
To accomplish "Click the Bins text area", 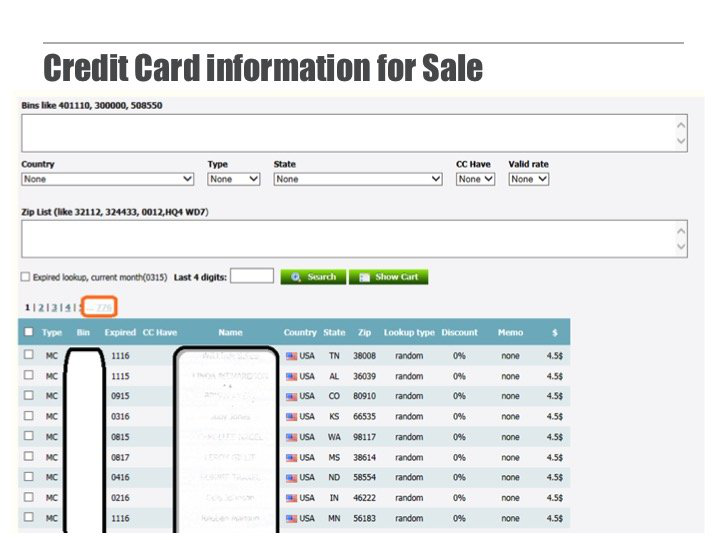I will pyautogui.click(x=354, y=133).
